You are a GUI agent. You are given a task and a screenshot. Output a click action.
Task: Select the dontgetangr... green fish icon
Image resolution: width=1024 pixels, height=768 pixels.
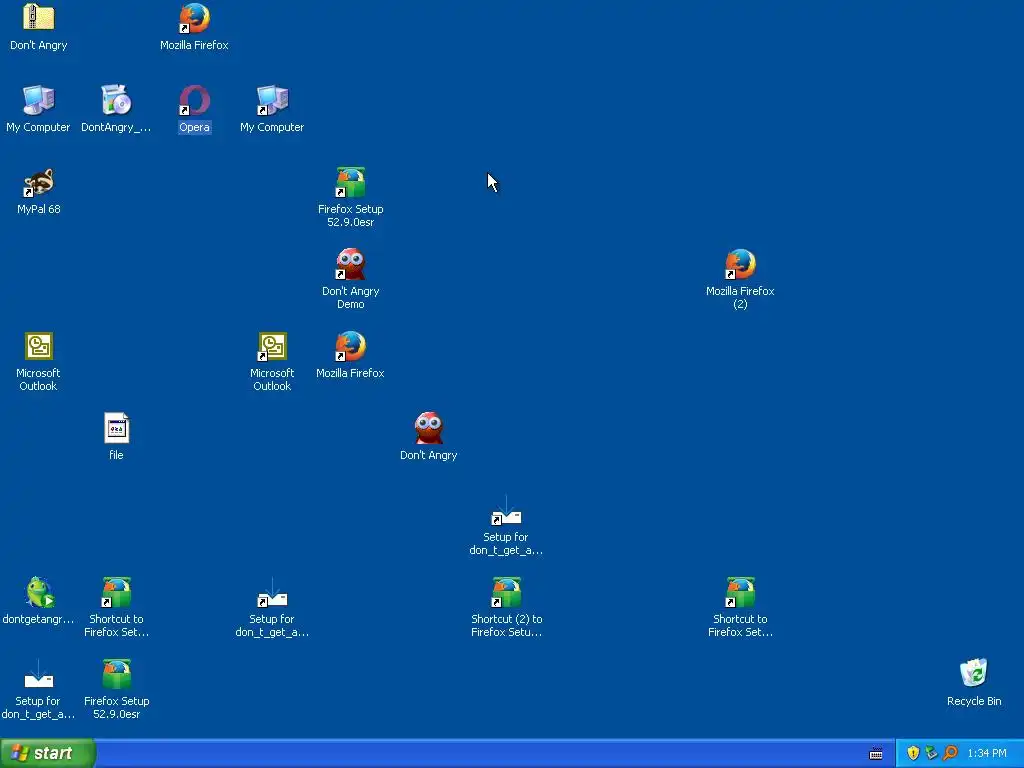click(x=39, y=592)
